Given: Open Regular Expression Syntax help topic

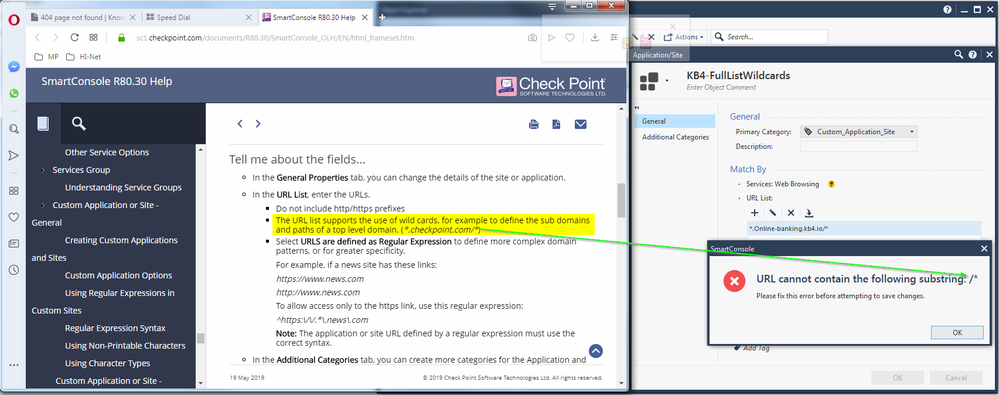Looking at the screenshot, I should point(115,328).
